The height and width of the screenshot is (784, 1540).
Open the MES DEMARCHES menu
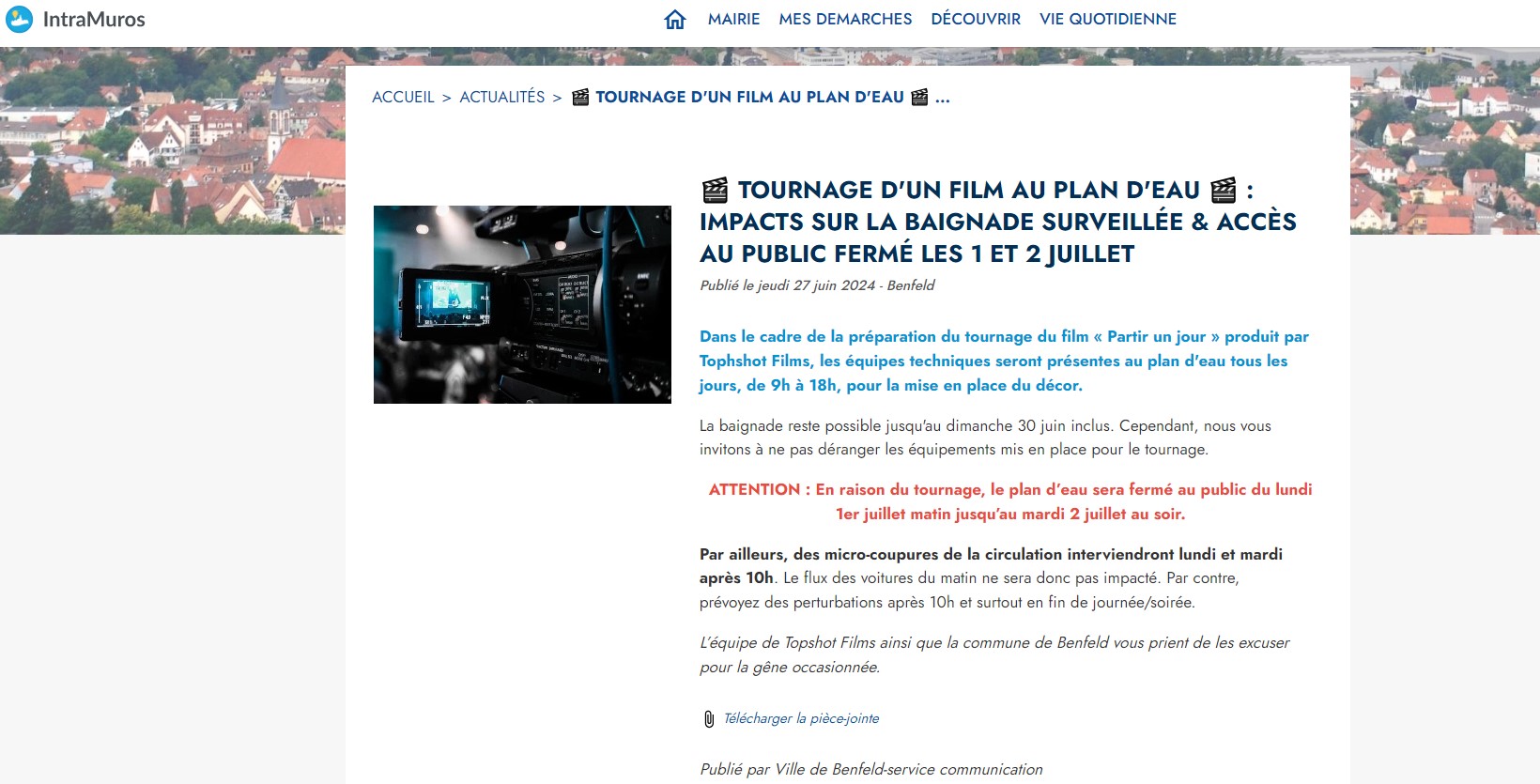[845, 19]
